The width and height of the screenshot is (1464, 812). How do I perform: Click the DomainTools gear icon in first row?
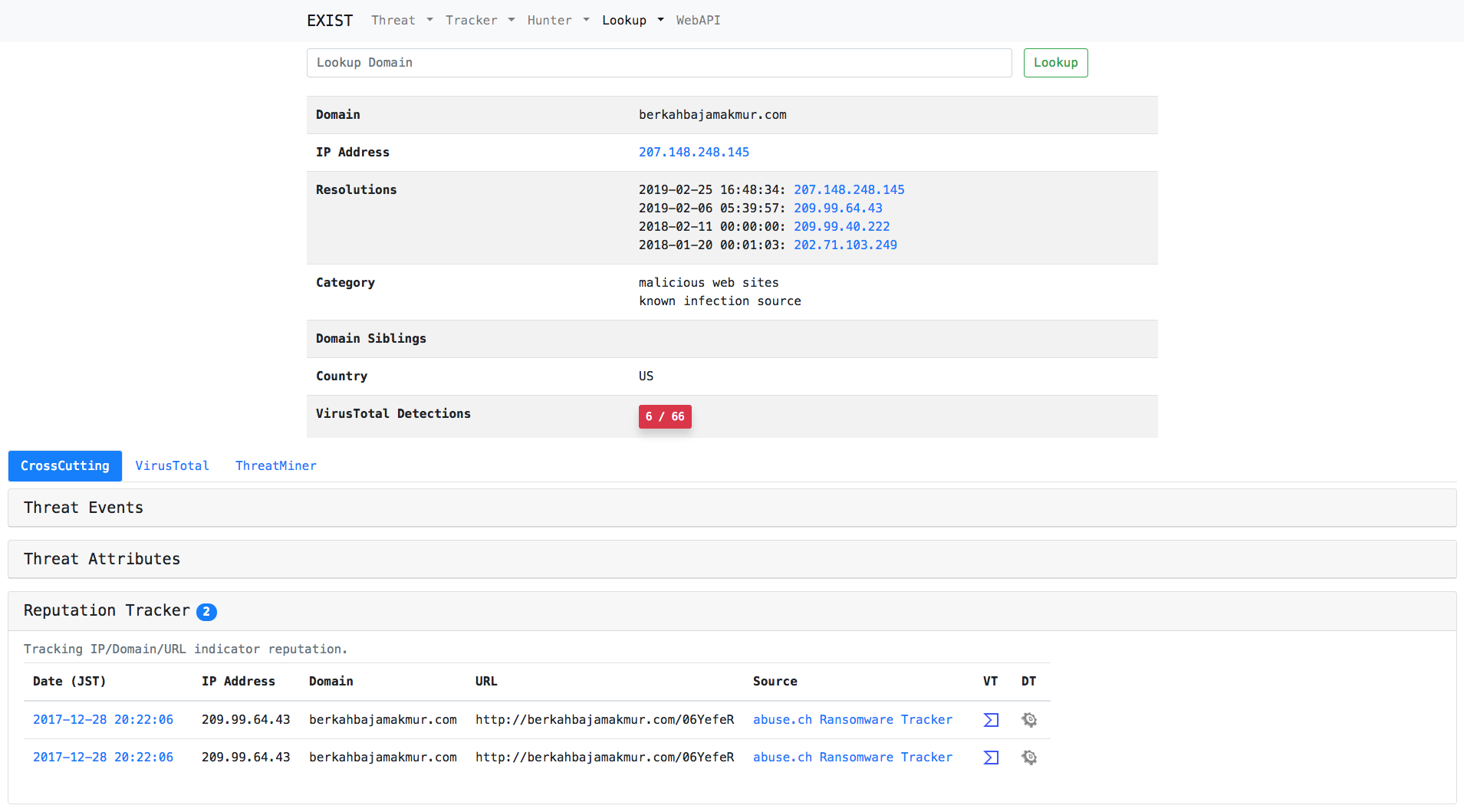tap(1028, 719)
